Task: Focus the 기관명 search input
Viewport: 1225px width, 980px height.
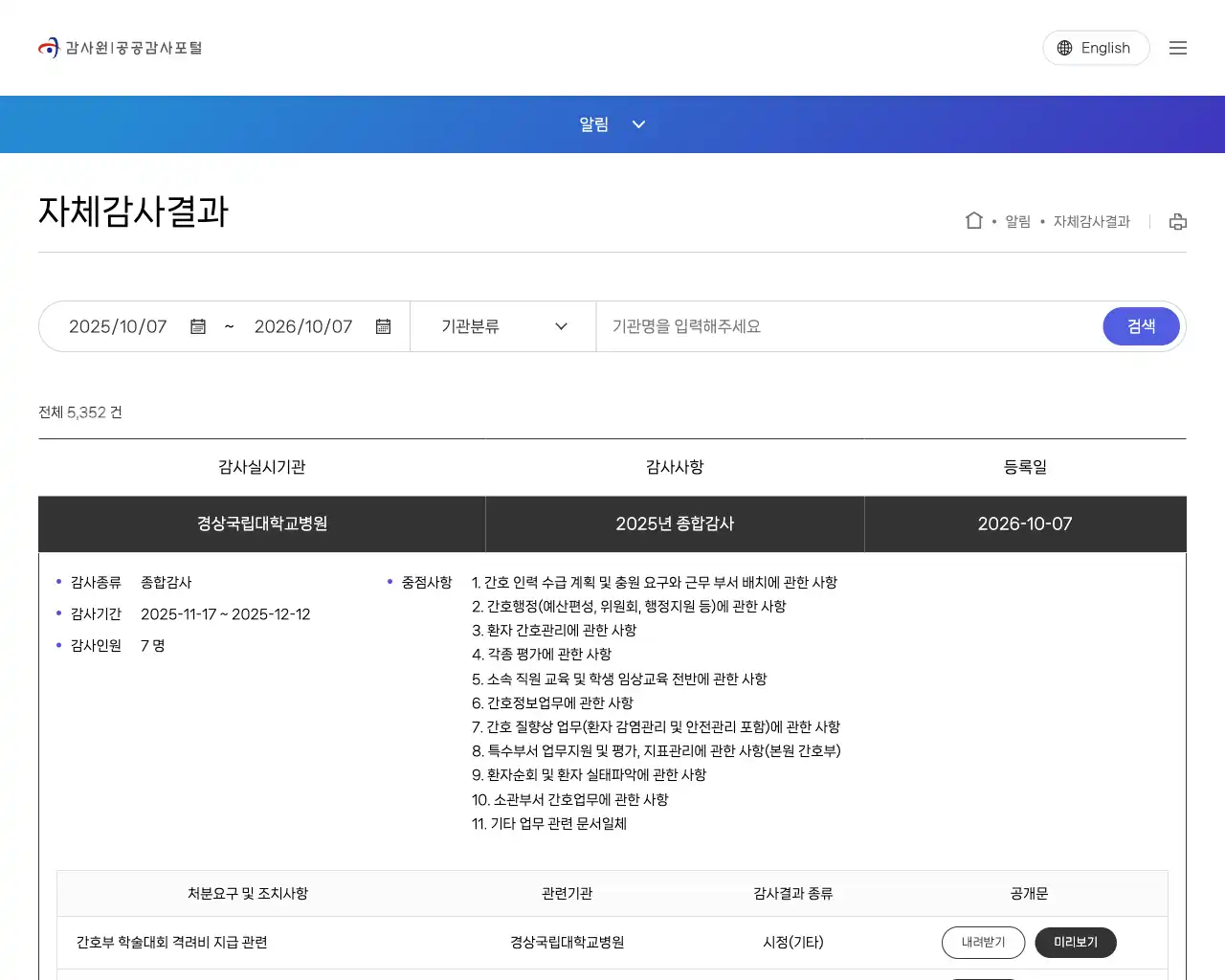Action: (x=850, y=326)
